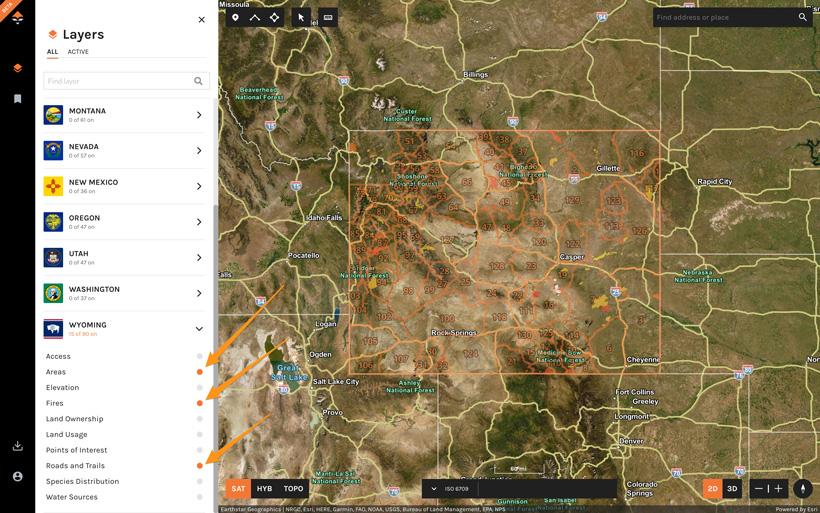820x513 pixels.
Task: Open the user account profile icon
Action: pyautogui.click(x=17, y=477)
